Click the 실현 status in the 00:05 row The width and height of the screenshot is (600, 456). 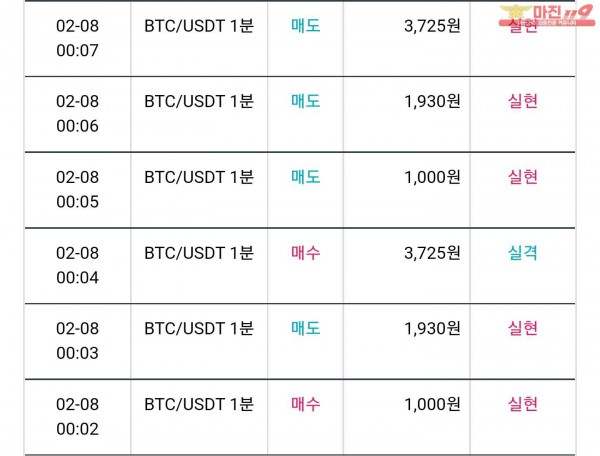tap(523, 177)
